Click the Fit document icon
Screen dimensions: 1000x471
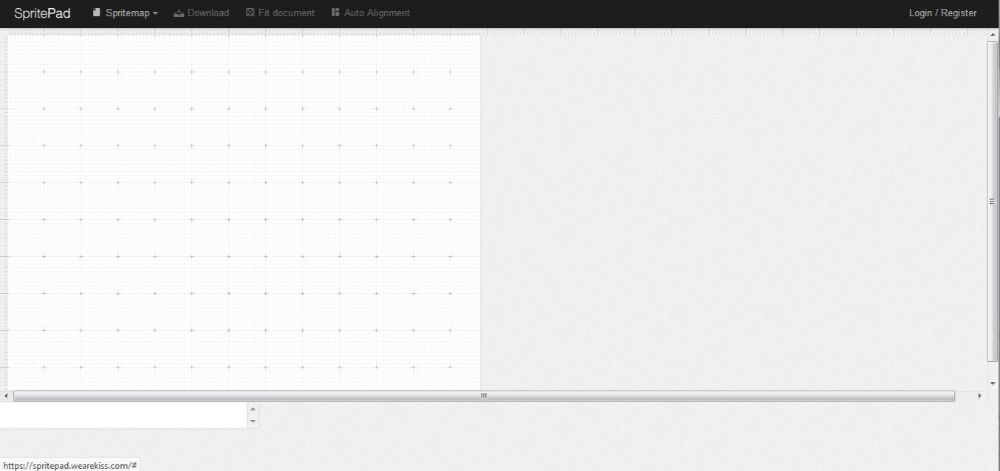(x=250, y=12)
